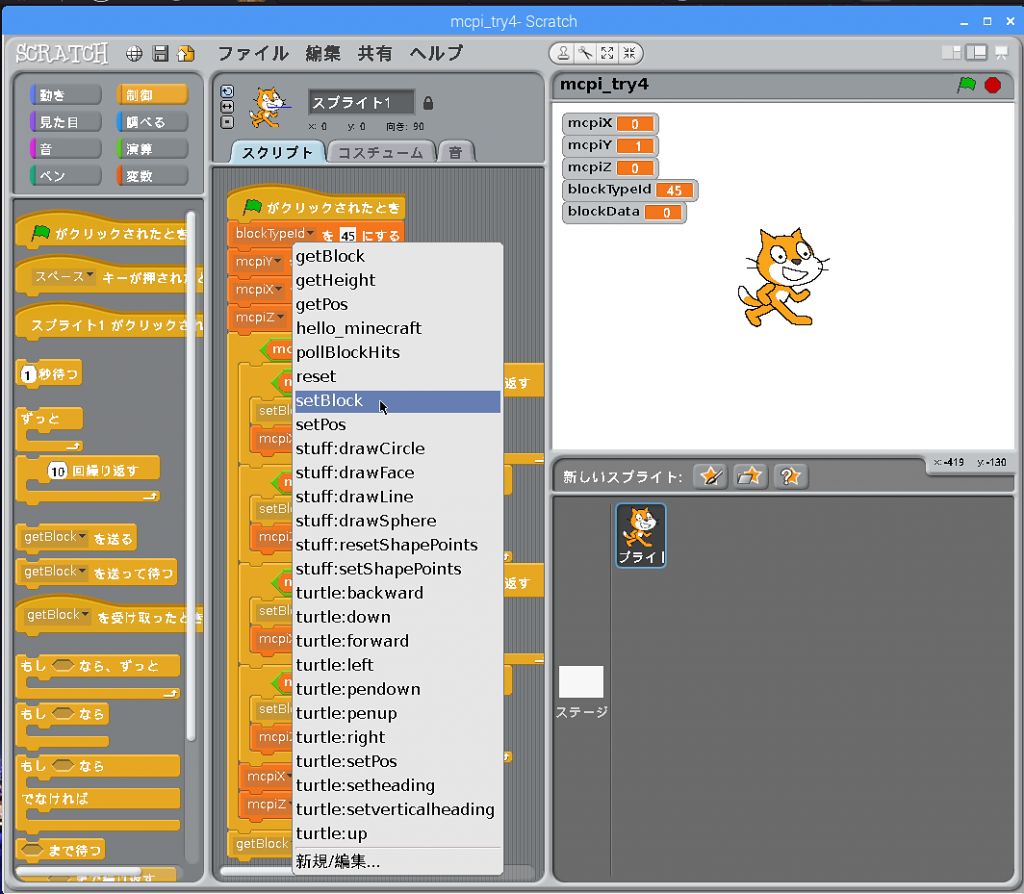Select the duplicate stamp tool

(x=563, y=54)
